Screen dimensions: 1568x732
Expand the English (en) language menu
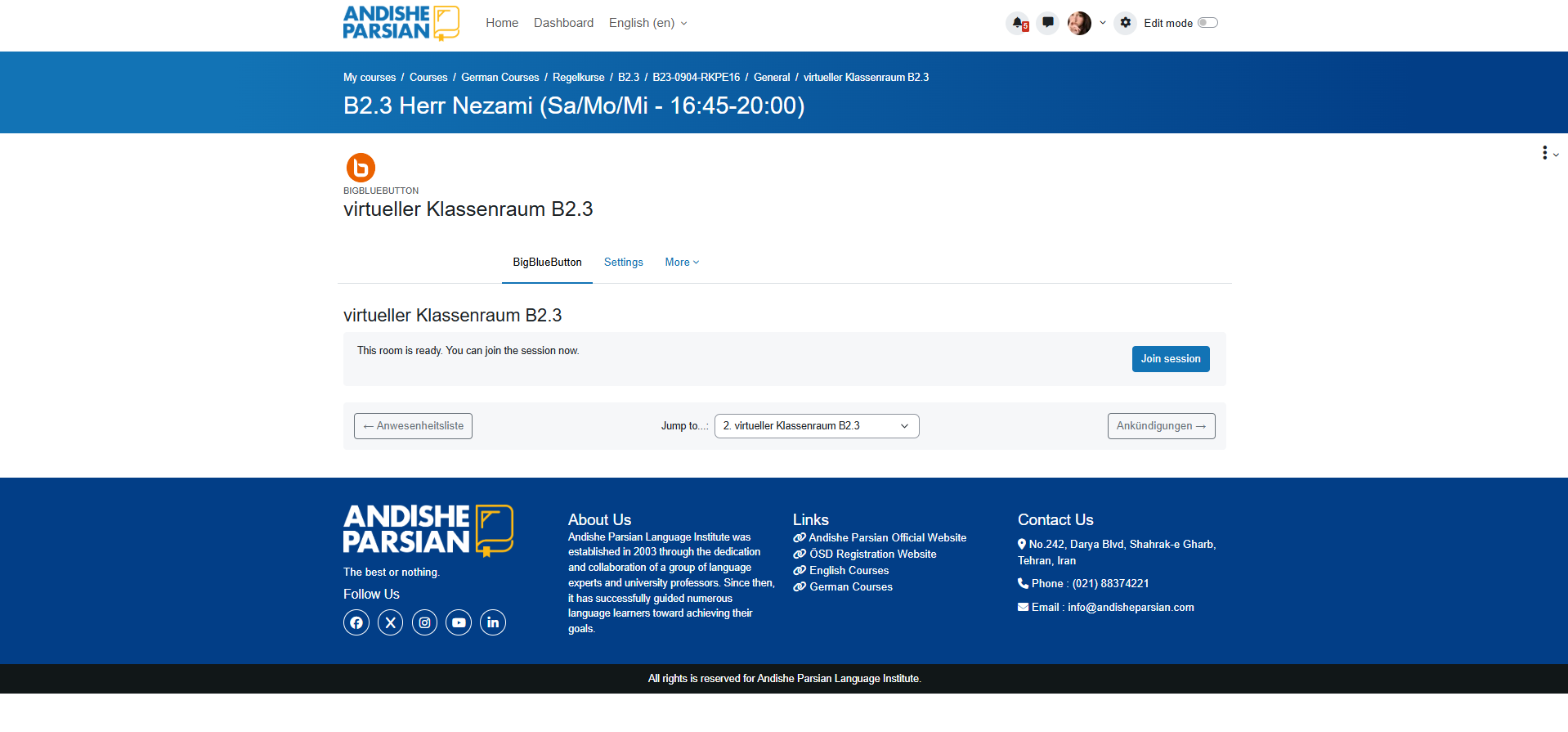click(647, 23)
